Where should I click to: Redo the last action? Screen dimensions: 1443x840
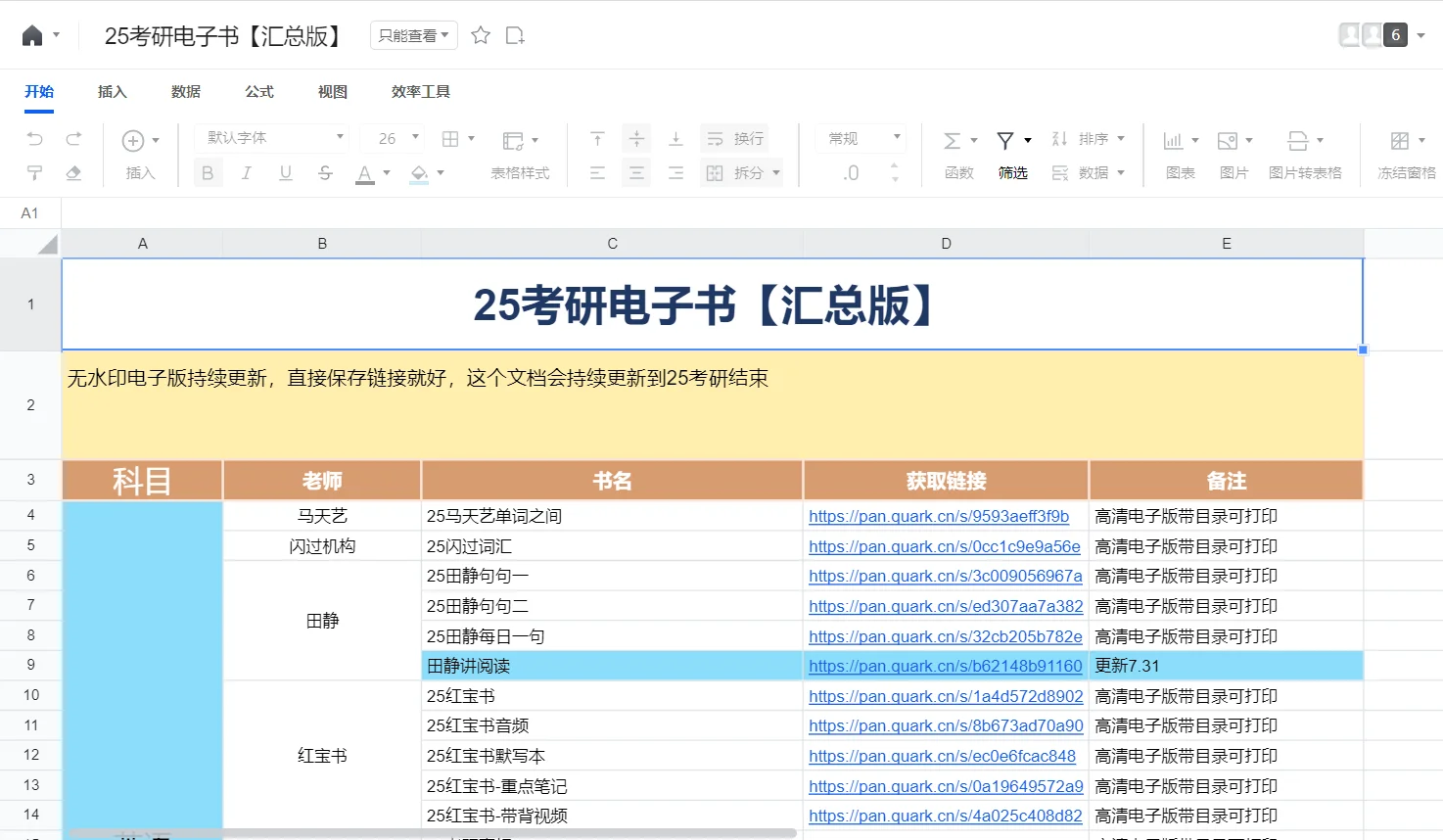(73, 139)
